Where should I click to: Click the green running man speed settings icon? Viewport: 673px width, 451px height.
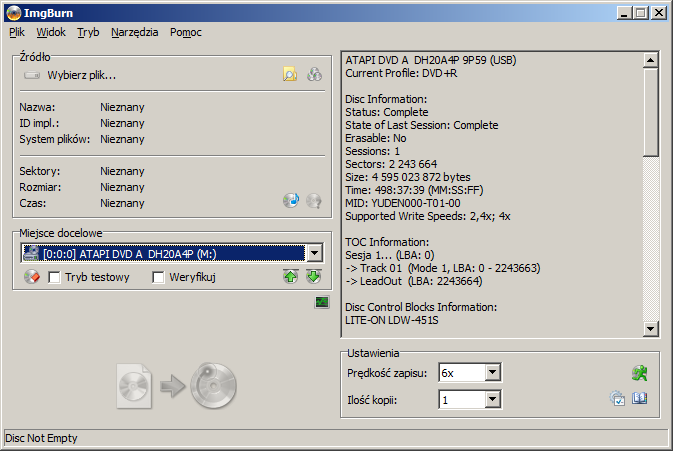coord(640,373)
